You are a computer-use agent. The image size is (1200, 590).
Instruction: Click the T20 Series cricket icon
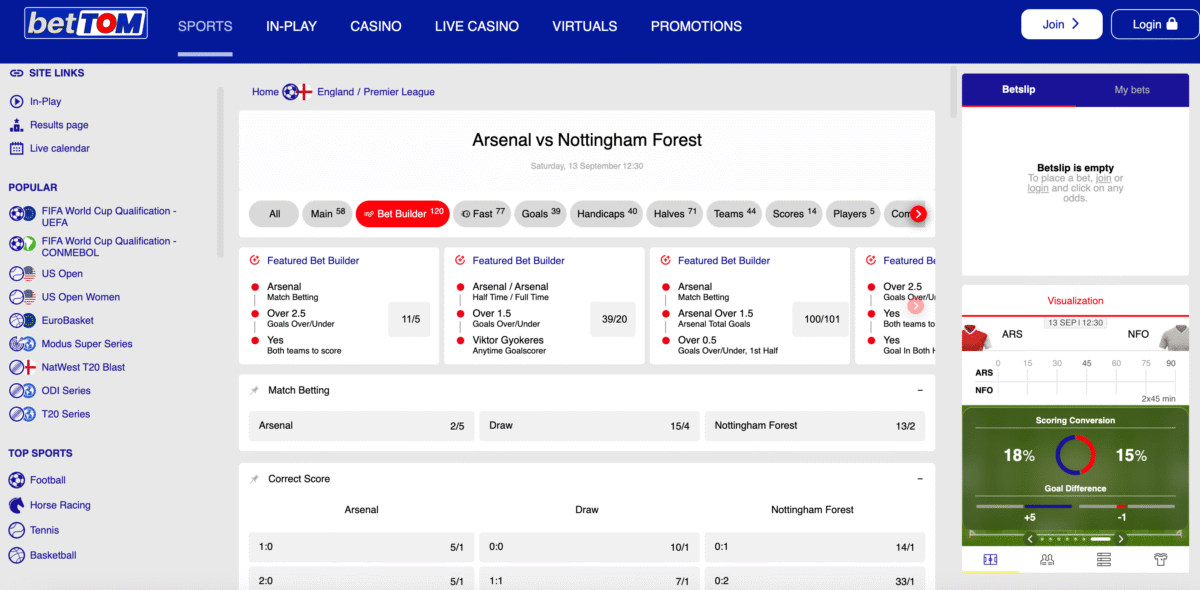(x=16, y=414)
